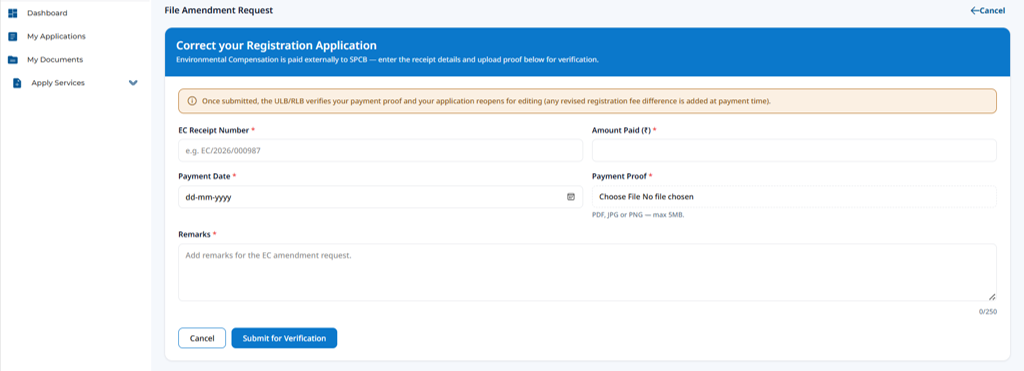Click the Dashboard grid icon
Viewport: 1024px width, 371px height.
pos(12,13)
